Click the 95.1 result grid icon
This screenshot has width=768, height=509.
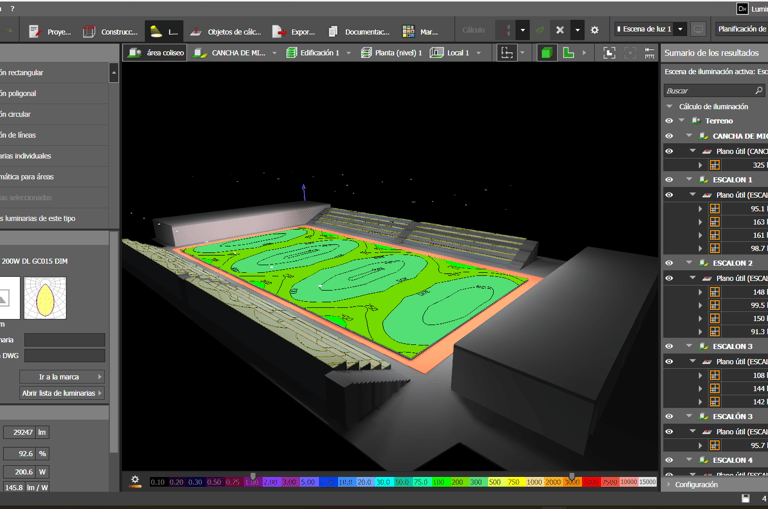[715, 209]
